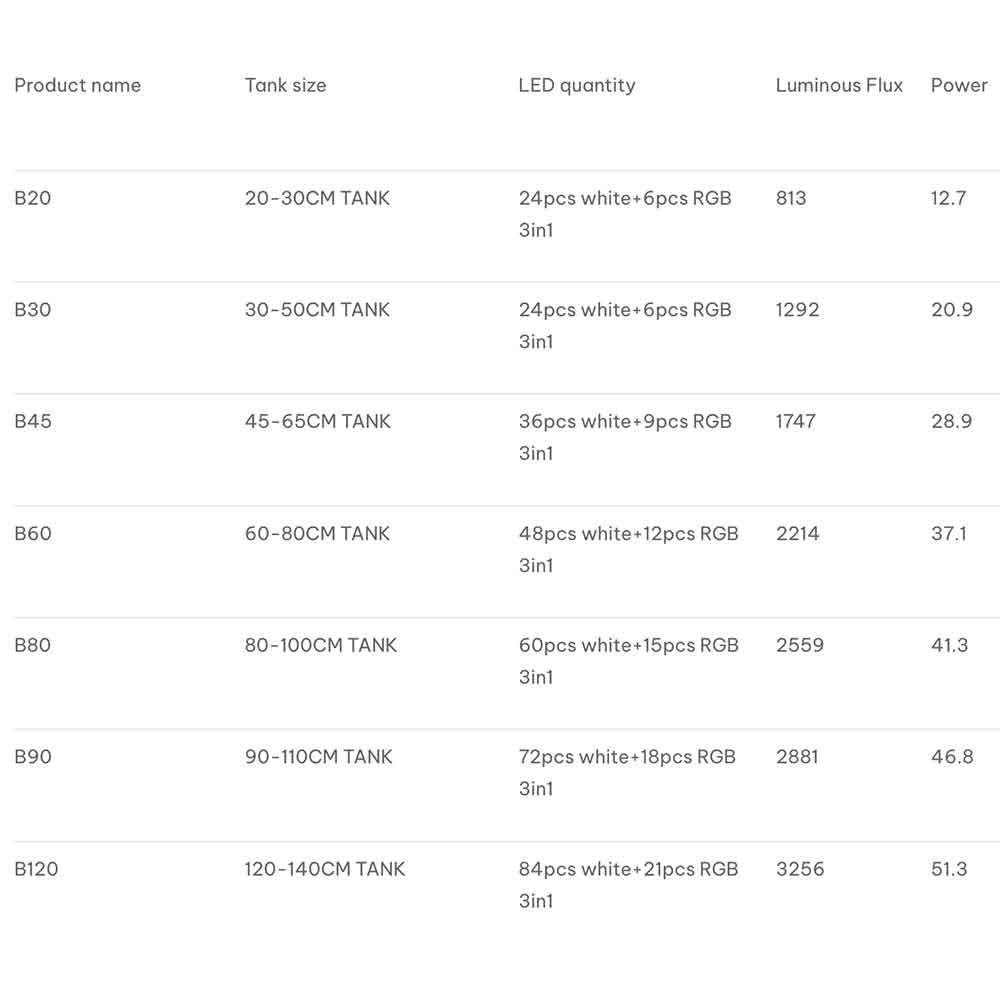This screenshot has width=1000, height=1000.
Task: Click the 120-140CM TANK size cell
Action: click(325, 869)
